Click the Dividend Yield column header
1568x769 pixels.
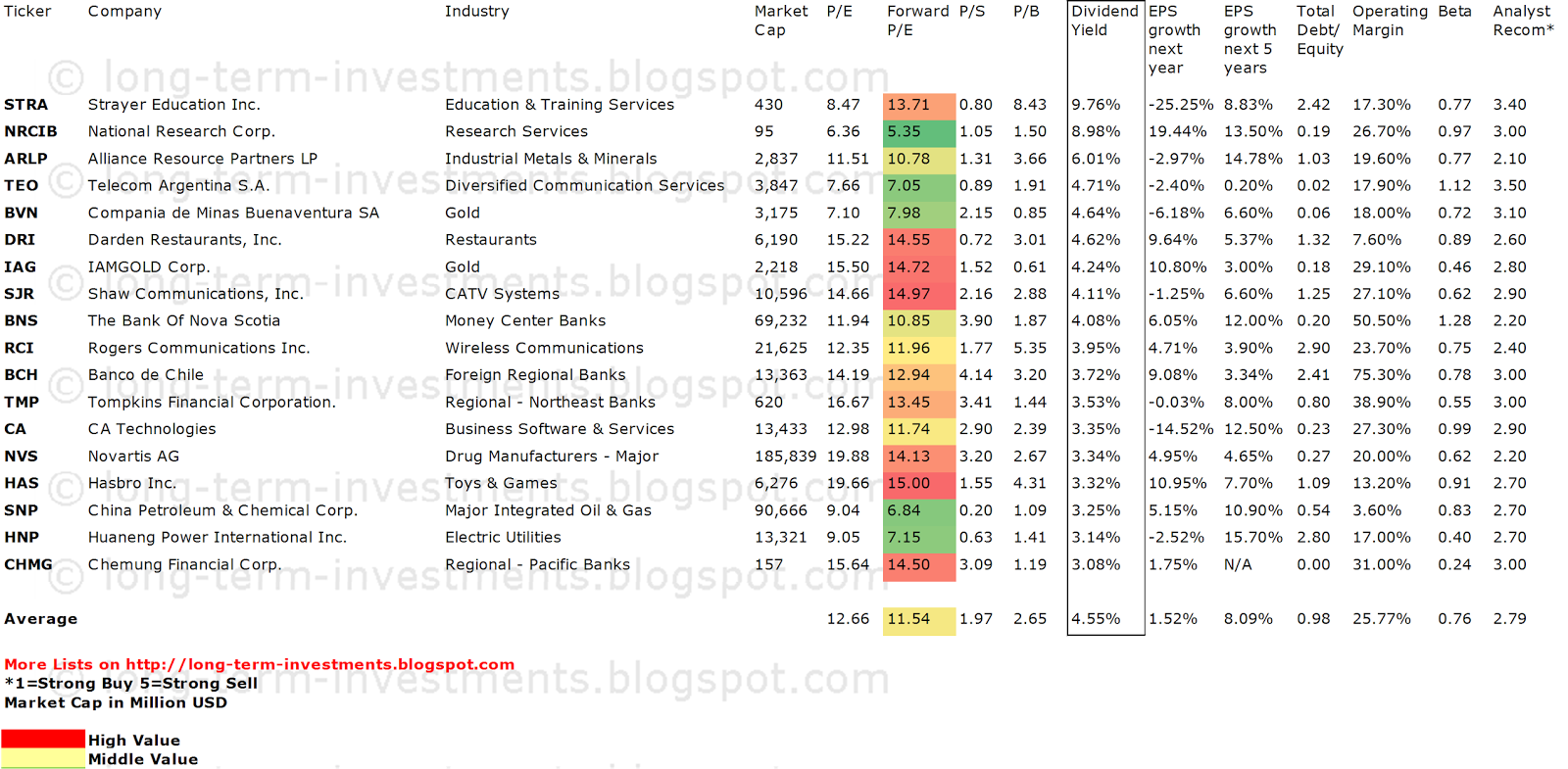[1104, 21]
